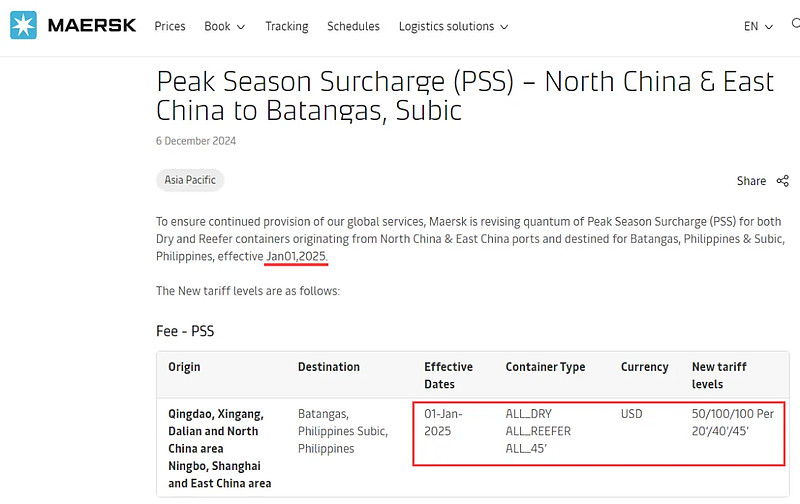Click the Asia Pacific tag
This screenshot has height=504, width=800.
[x=190, y=180]
